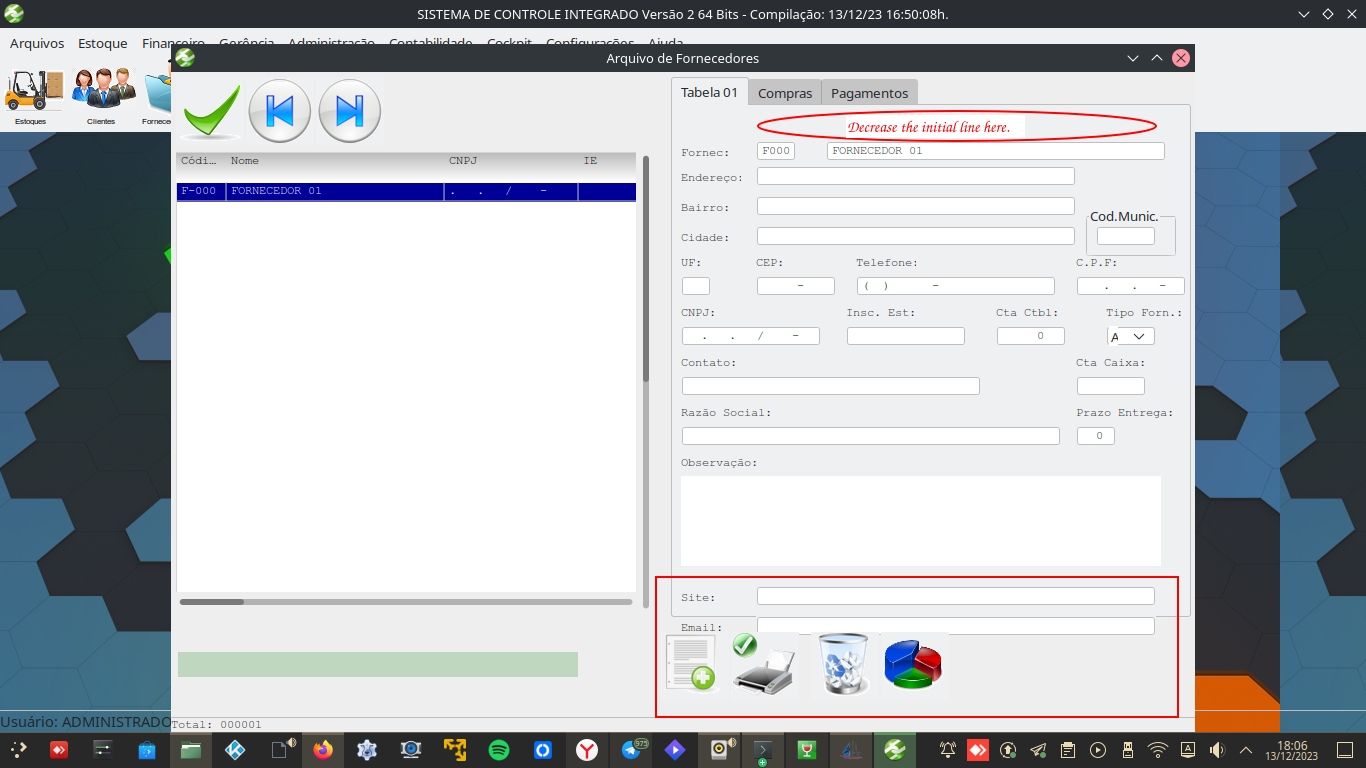This screenshot has height=768, width=1366.
Task: Open the Arquivo de Fornecedores window menu icon
Action: point(185,58)
